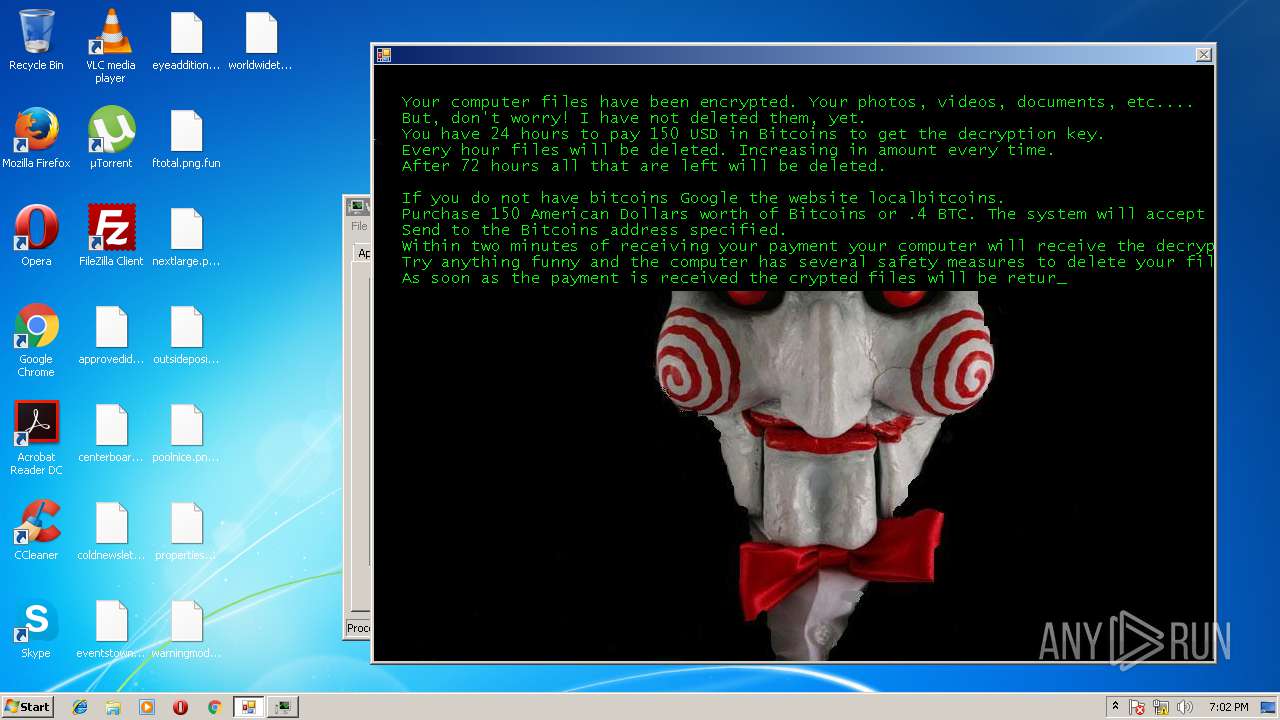Open the volume speaker tray icon
Screen dimensions: 1280x720
tap(1185, 707)
